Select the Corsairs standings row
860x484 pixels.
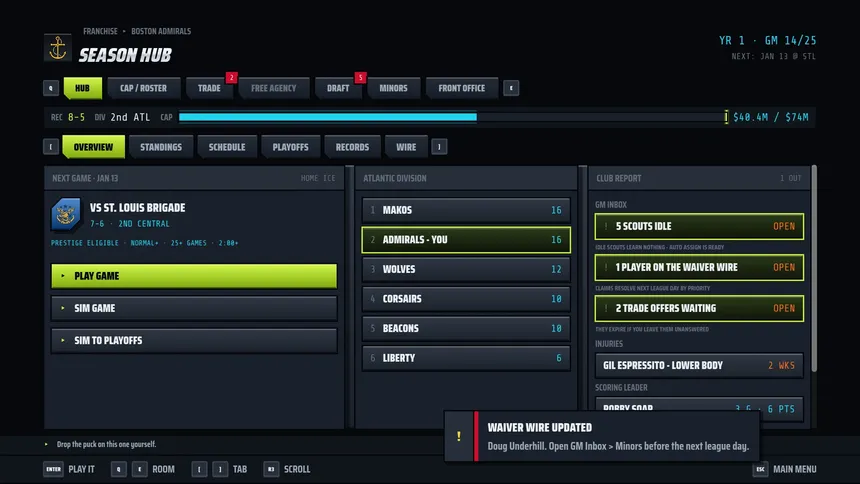pos(466,299)
